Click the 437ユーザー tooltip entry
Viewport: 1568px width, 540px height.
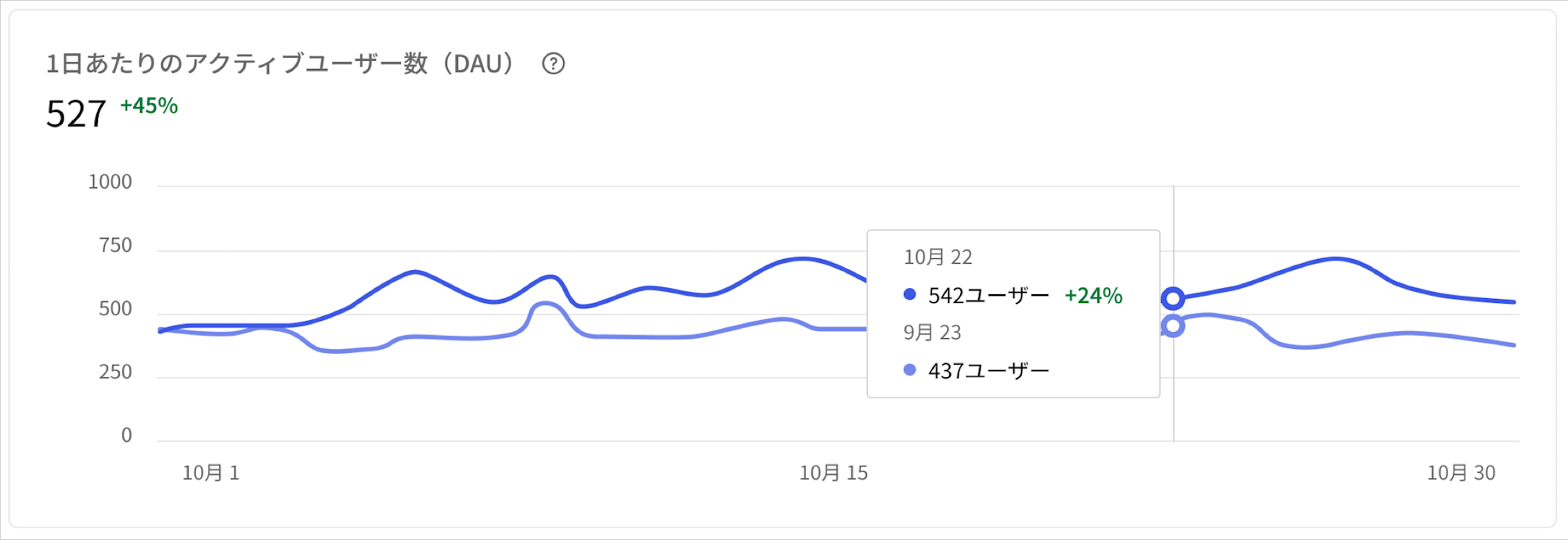pyautogui.click(x=988, y=371)
